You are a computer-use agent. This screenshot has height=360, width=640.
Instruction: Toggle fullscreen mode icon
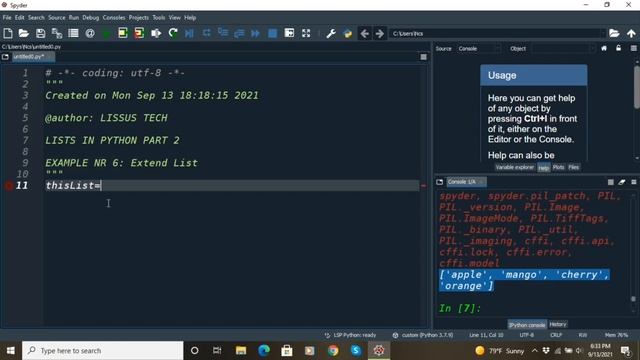click(306, 33)
